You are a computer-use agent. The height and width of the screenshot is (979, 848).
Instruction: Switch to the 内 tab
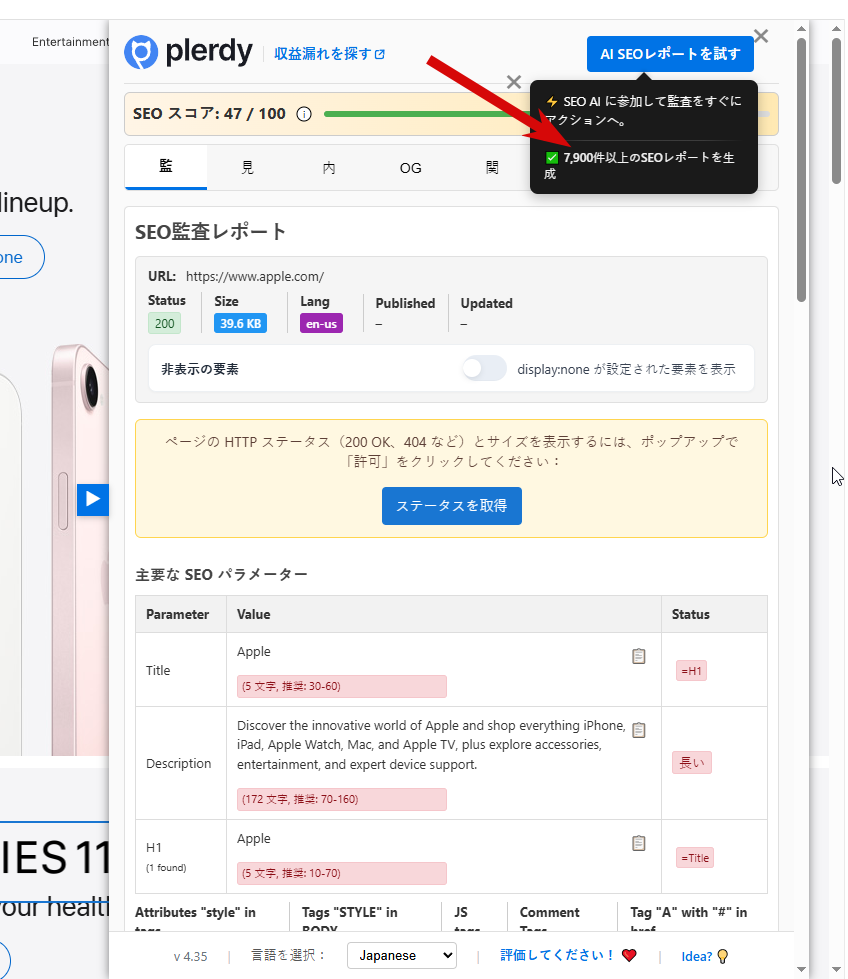pos(329,167)
